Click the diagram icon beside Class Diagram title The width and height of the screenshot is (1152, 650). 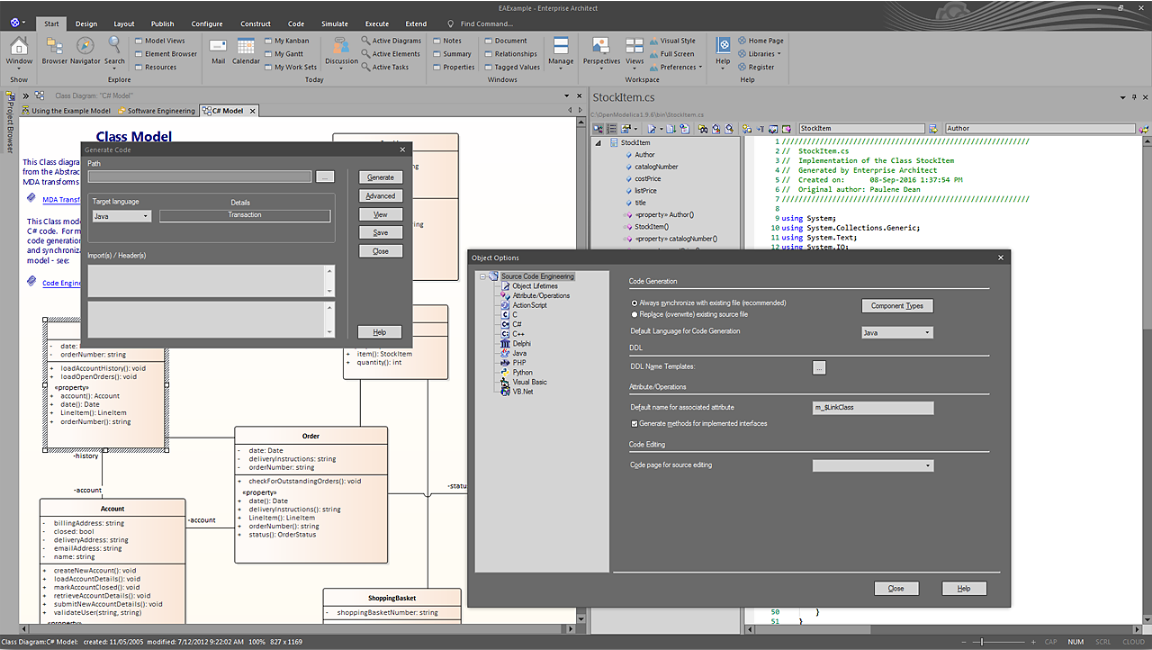(x=40, y=95)
